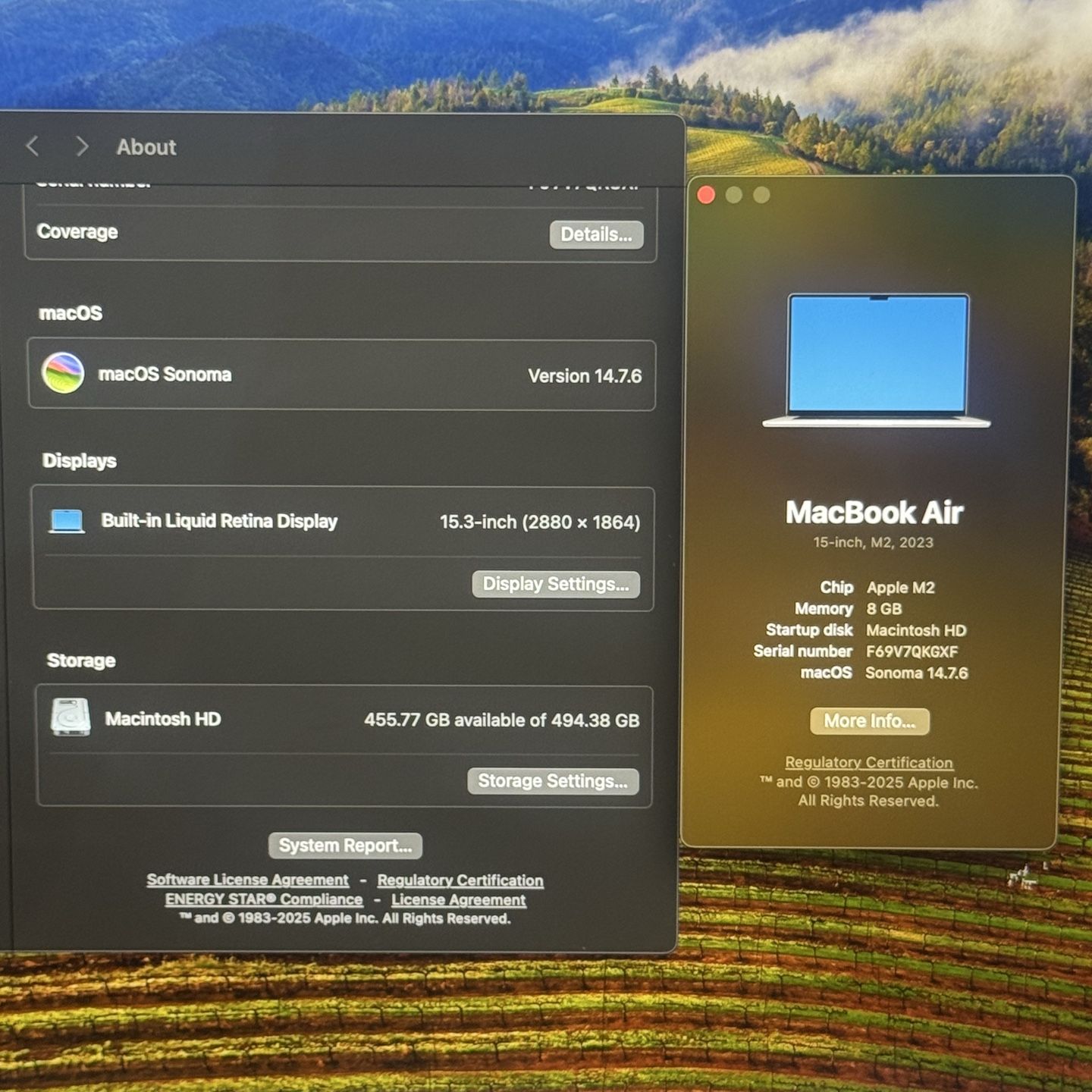This screenshot has width=1092, height=1092.
Task: Open the System Report
Action: tap(345, 846)
